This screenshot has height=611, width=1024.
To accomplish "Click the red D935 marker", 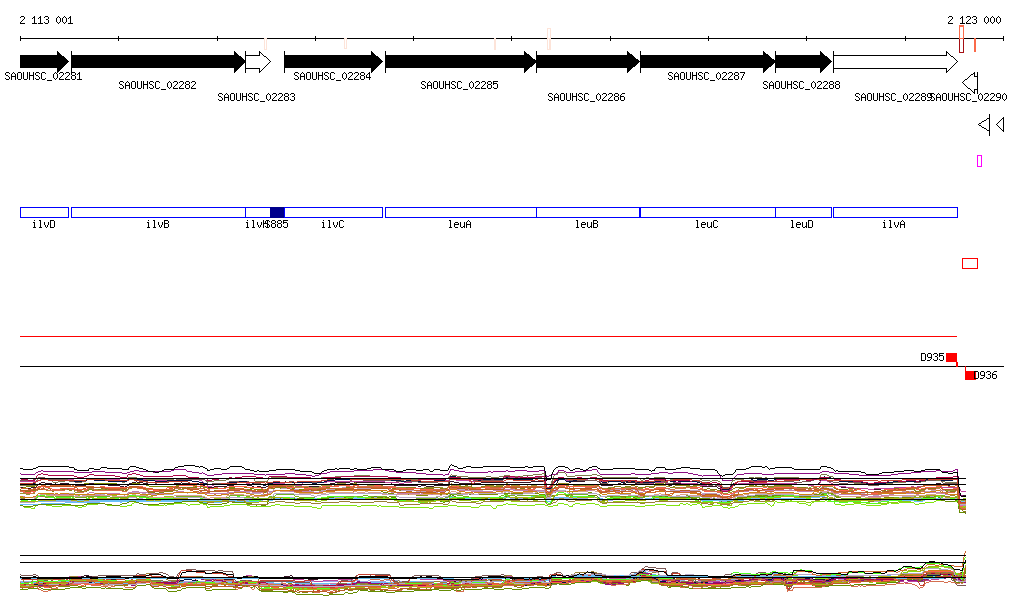I will pyautogui.click(x=951, y=358).
